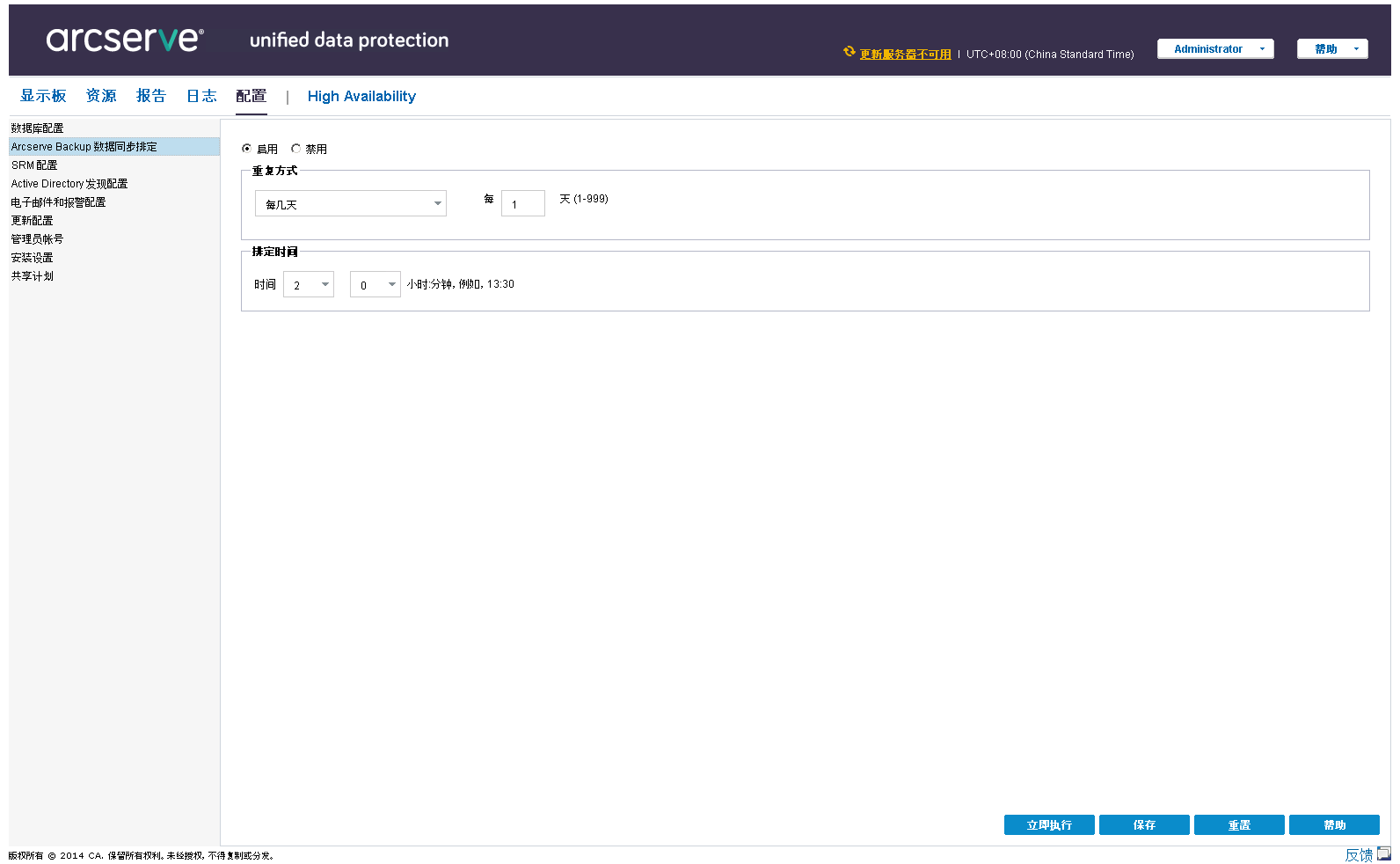Open the Administrator user menu
This screenshot has width=1400, height=864.
point(1214,49)
